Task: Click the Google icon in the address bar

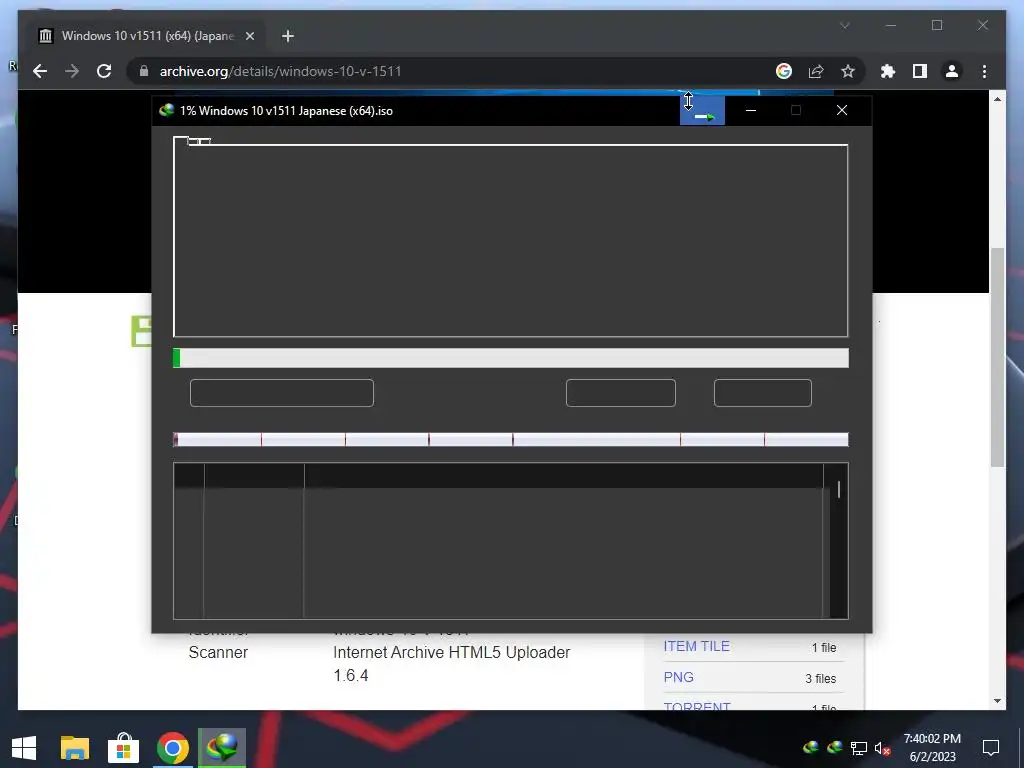Action: (784, 71)
